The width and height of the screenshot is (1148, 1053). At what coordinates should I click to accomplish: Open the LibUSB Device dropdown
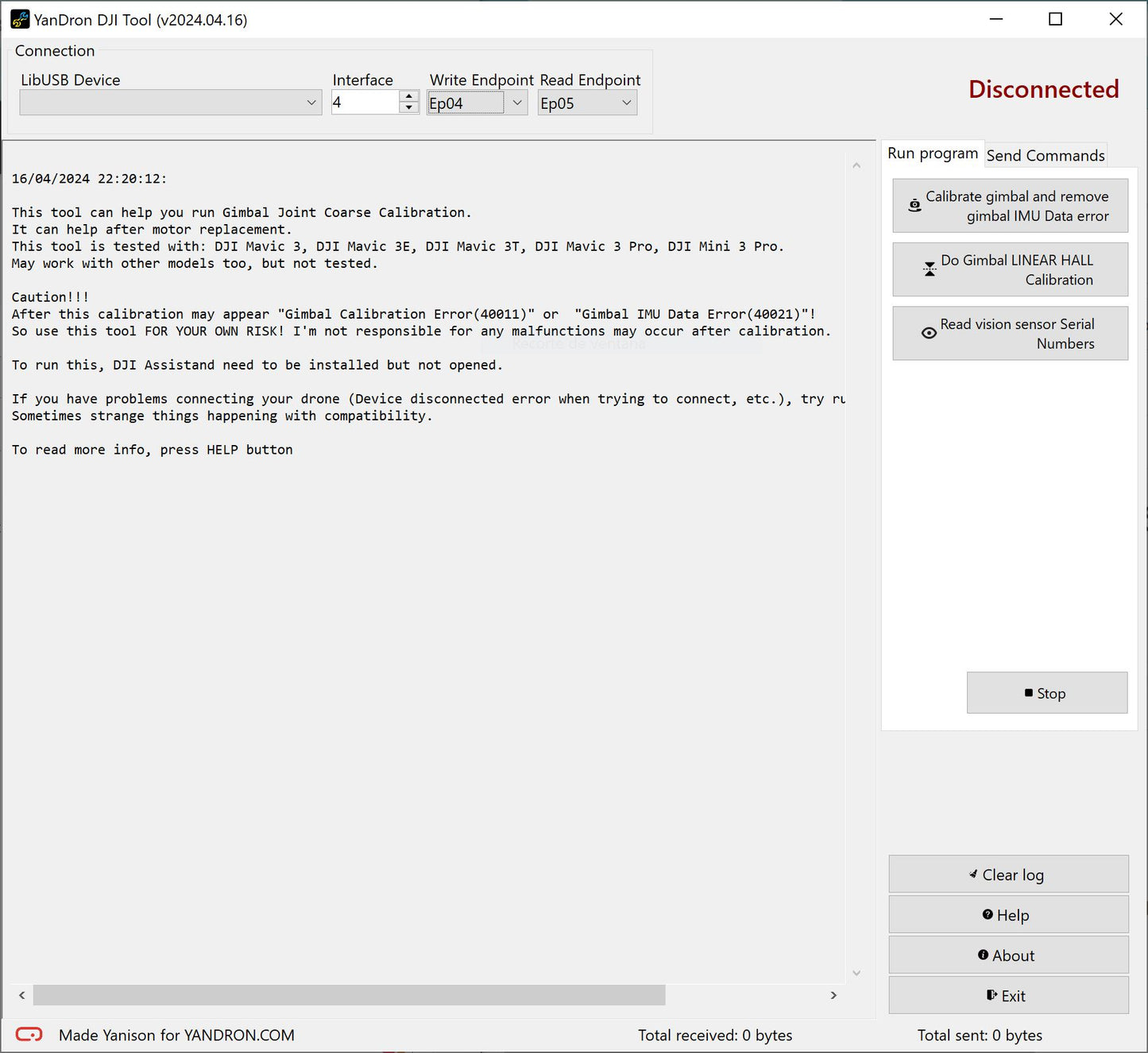[311, 103]
